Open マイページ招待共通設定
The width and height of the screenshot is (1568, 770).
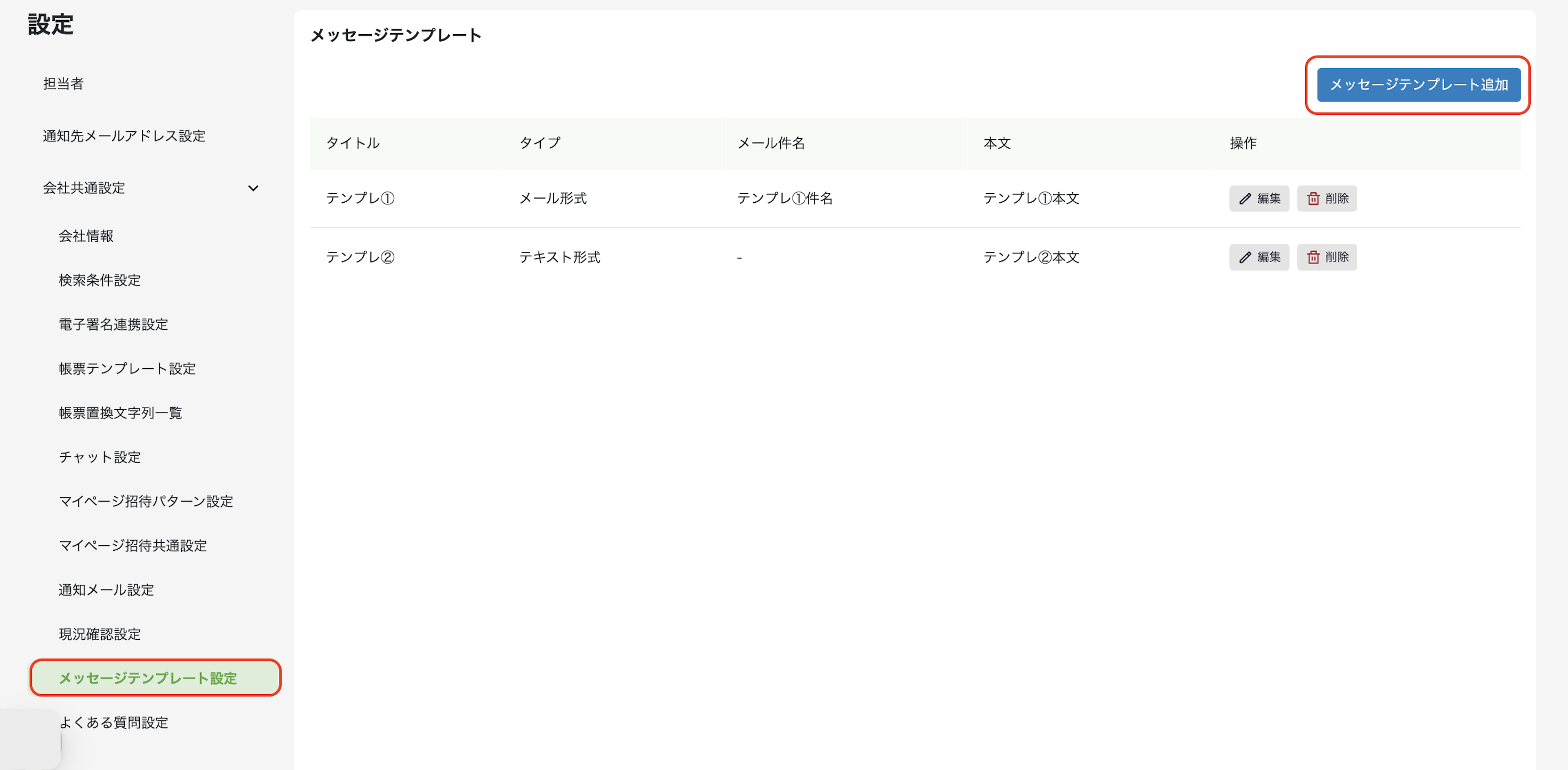(x=133, y=546)
